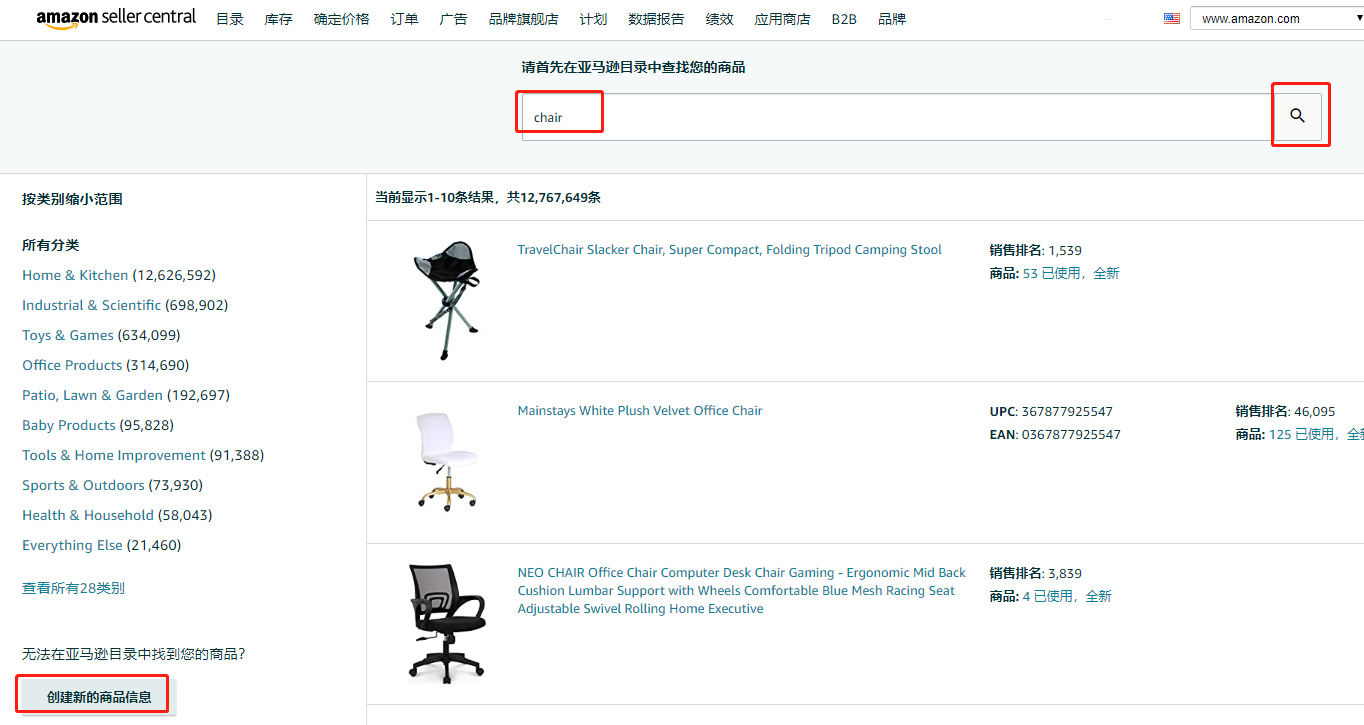Open the 计划 menu

point(594,19)
